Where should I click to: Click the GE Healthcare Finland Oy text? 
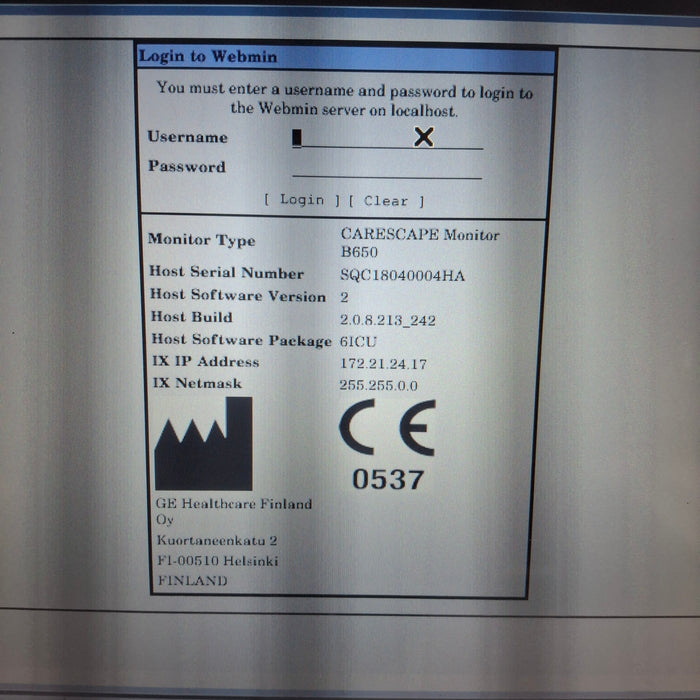pos(232,511)
